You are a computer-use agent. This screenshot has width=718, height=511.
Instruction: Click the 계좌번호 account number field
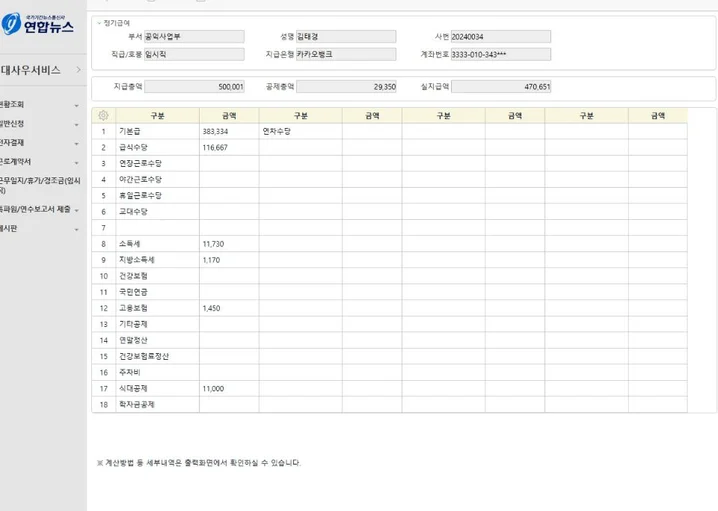pyautogui.click(x=500, y=54)
